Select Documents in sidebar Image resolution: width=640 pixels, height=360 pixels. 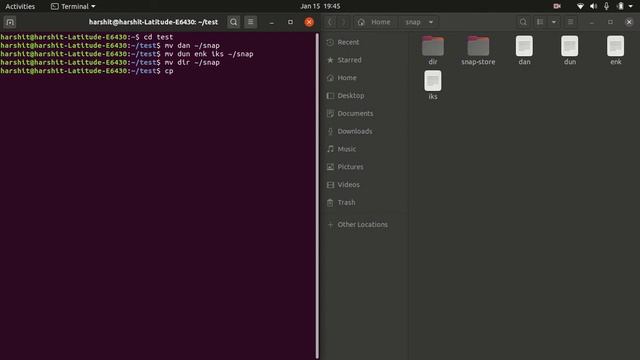[x=365, y=113]
